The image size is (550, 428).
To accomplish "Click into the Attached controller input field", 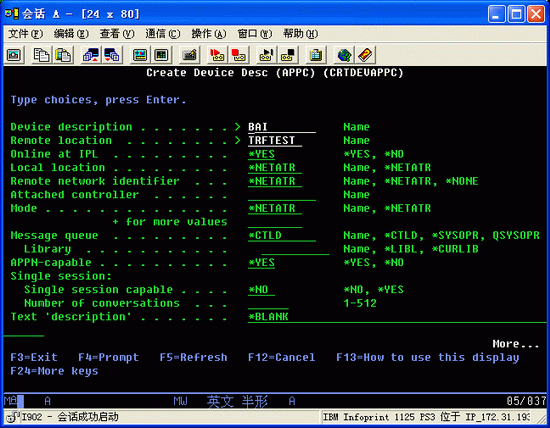I will tap(282, 195).
